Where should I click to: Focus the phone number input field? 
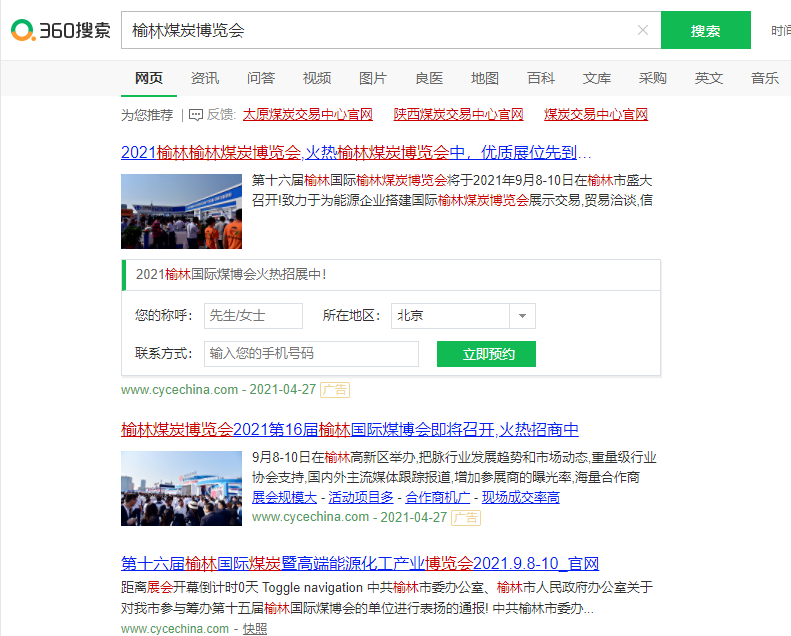[x=311, y=354]
